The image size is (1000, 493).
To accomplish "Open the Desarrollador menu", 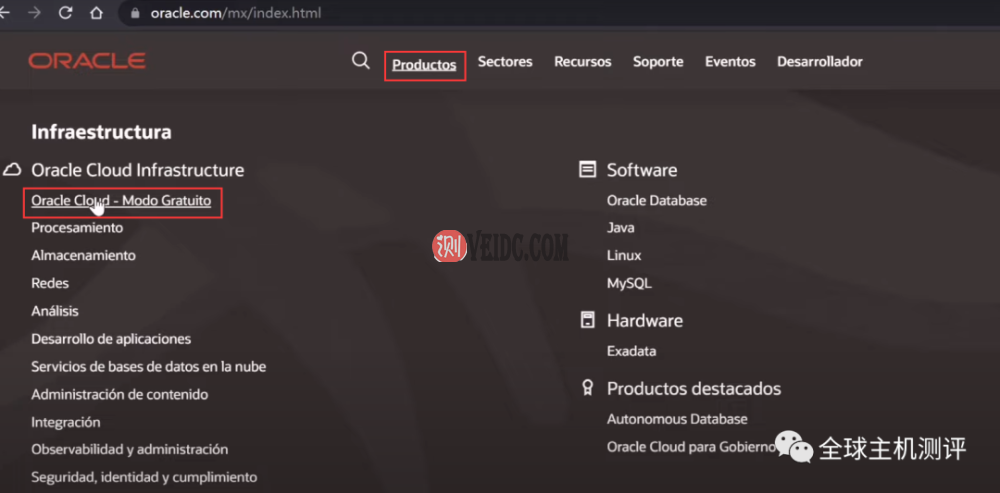I will [820, 62].
